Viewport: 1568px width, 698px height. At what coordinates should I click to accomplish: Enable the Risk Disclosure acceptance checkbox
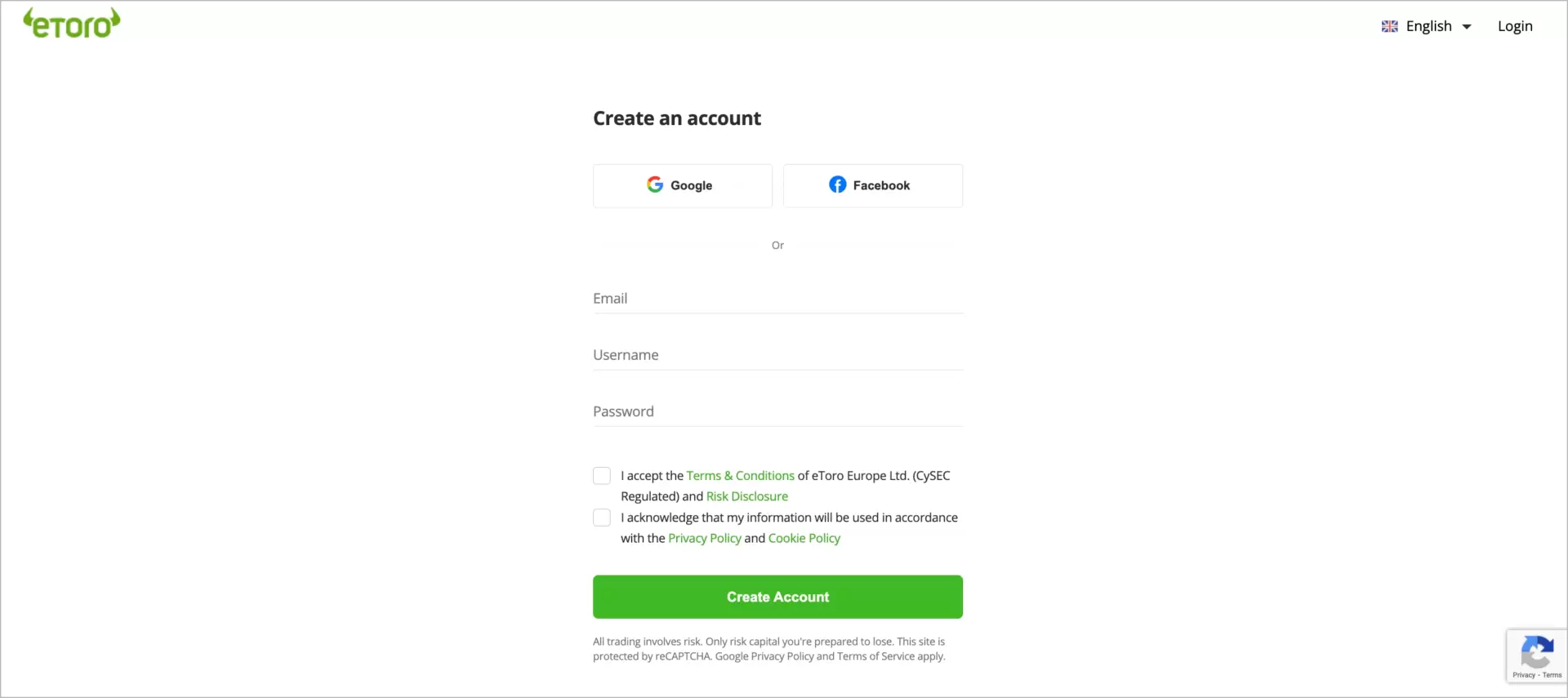pyautogui.click(x=602, y=475)
